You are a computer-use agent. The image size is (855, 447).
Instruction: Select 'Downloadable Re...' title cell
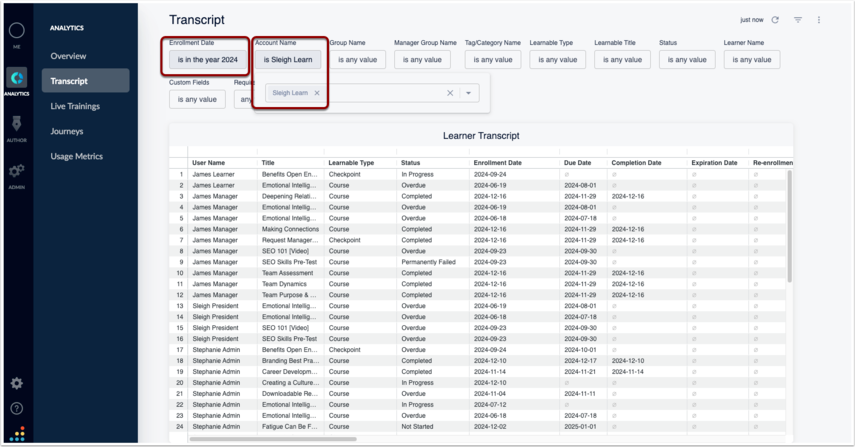290,394
